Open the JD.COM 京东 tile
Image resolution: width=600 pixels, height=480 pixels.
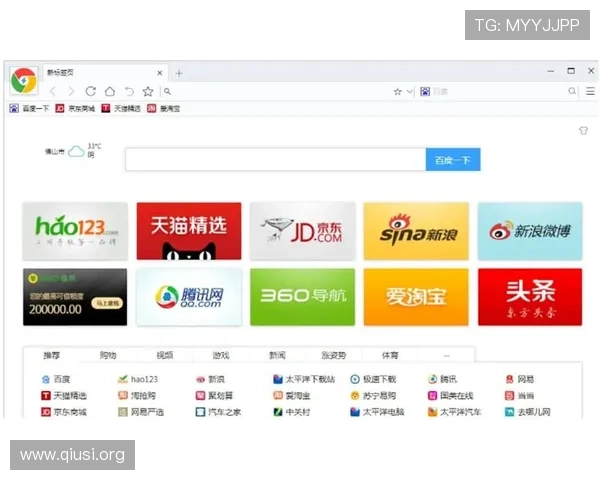pos(303,231)
